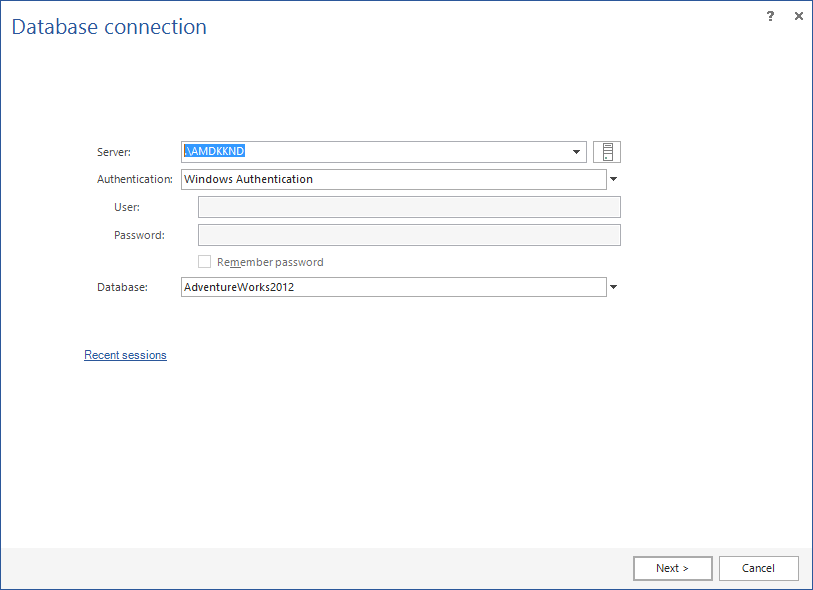Image resolution: width=813 pixels, height=590 pixels.
Task: Open the Recent sessions link
Action: tap(125, 354)
